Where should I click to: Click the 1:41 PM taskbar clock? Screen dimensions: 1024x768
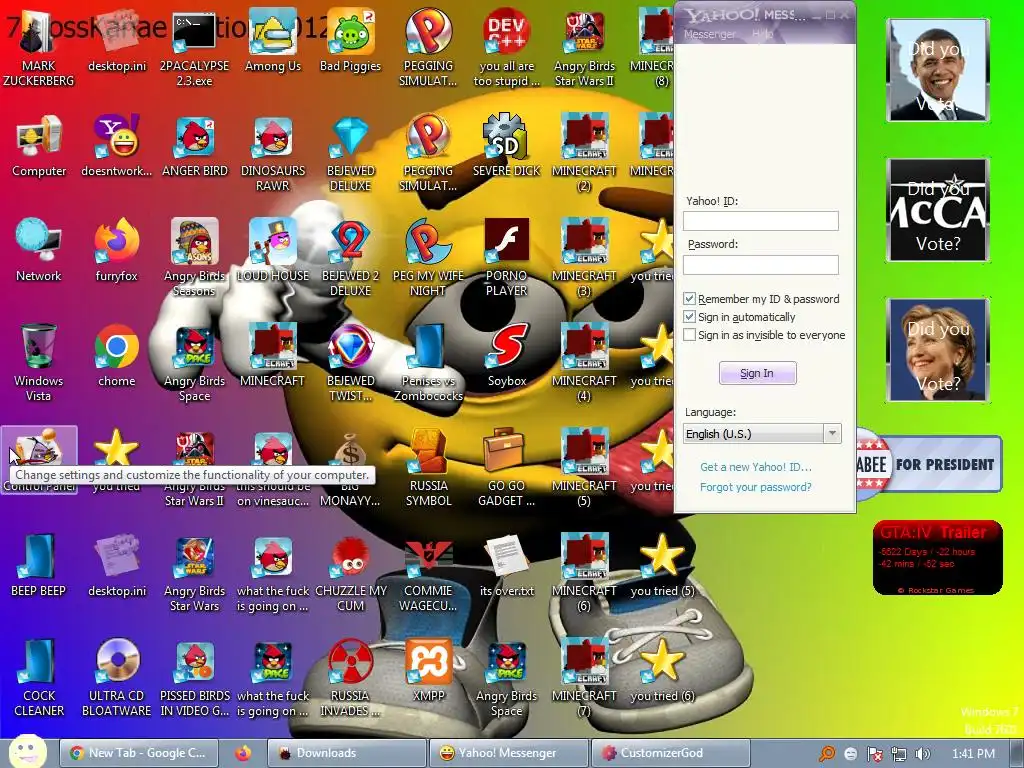pyautogui.click(x=973, y=753)
